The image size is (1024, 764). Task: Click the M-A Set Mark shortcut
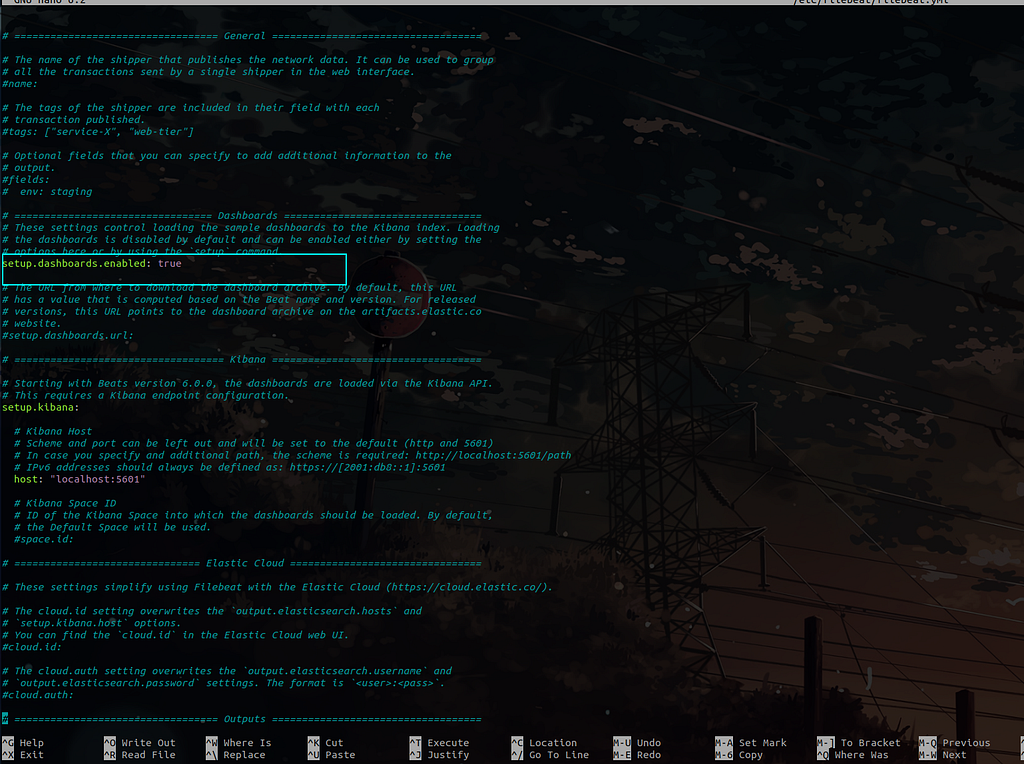click(x=751, y=743)
